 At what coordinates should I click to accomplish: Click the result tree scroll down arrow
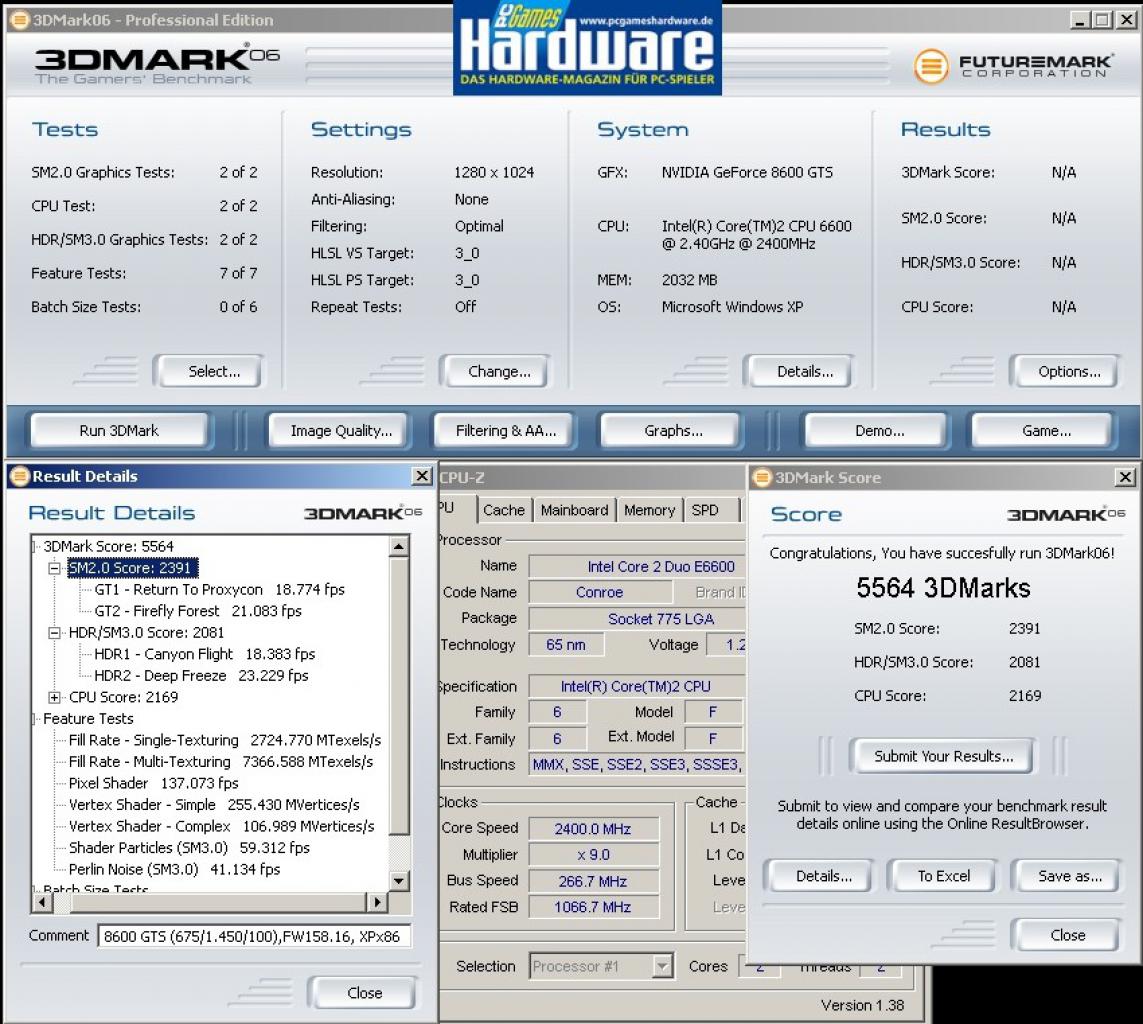[x=399, y=880]
